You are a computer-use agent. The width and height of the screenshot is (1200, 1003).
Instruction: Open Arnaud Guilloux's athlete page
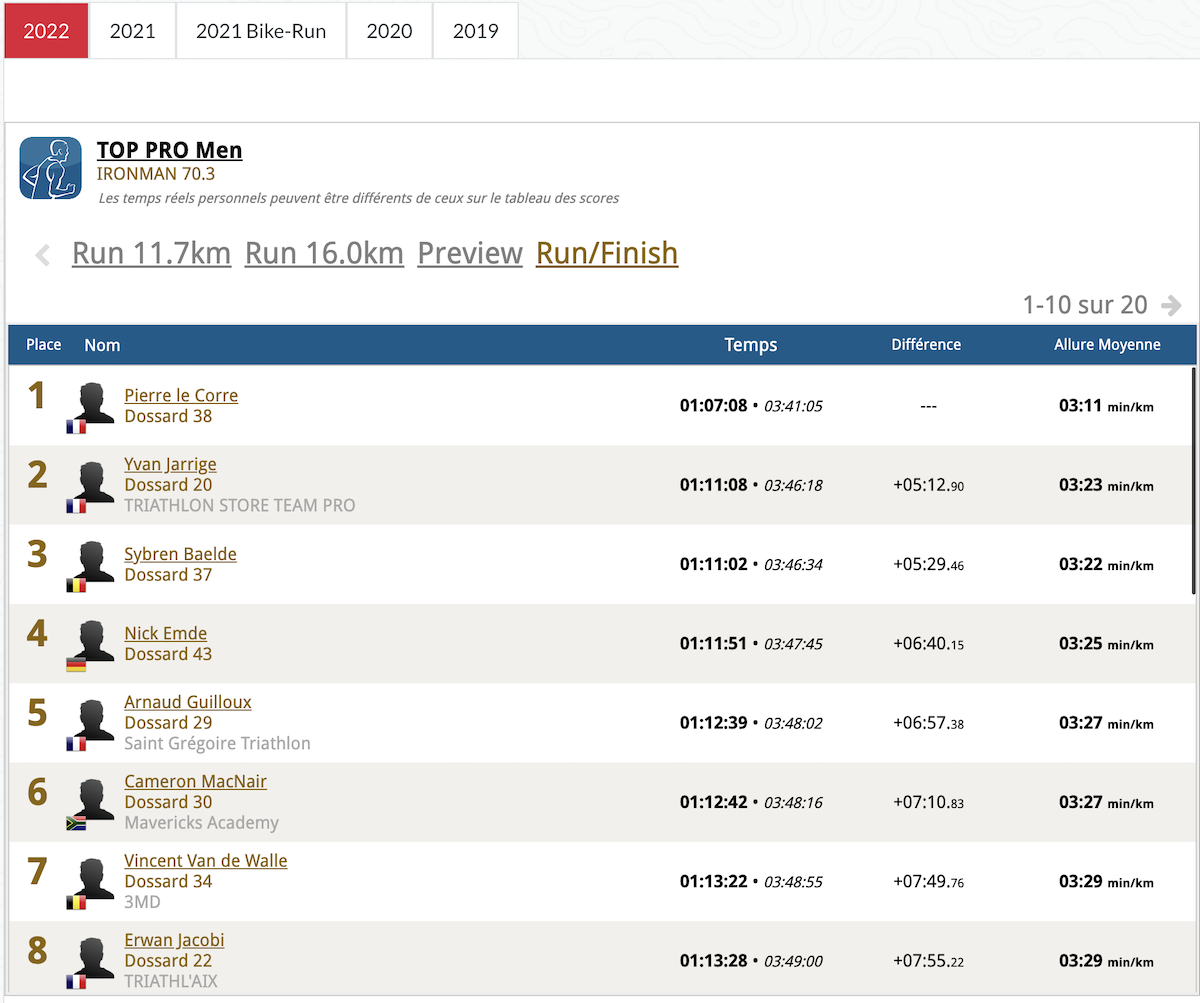click(x=188, y=702)
